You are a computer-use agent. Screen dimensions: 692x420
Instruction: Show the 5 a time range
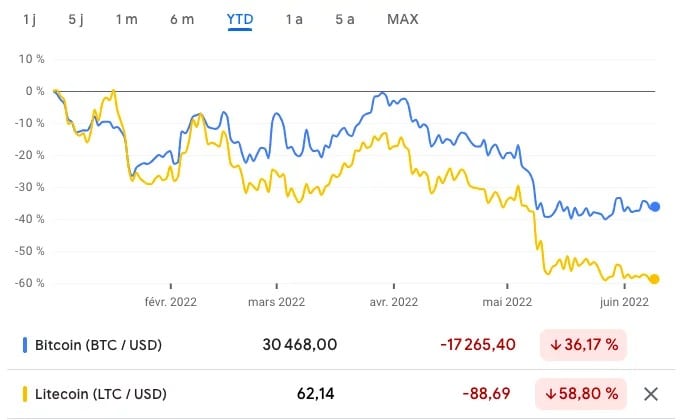[x=345, y=19]
